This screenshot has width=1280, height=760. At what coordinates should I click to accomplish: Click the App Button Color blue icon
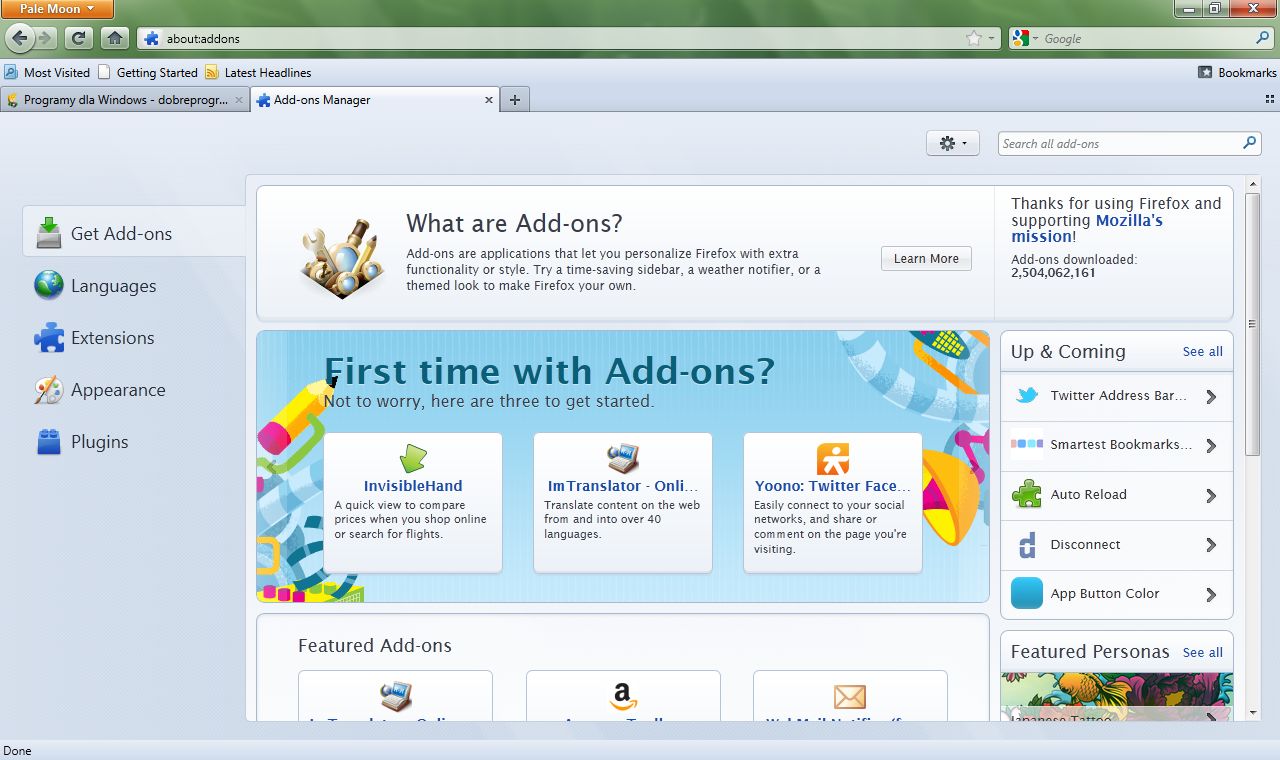coord(1027,593)
